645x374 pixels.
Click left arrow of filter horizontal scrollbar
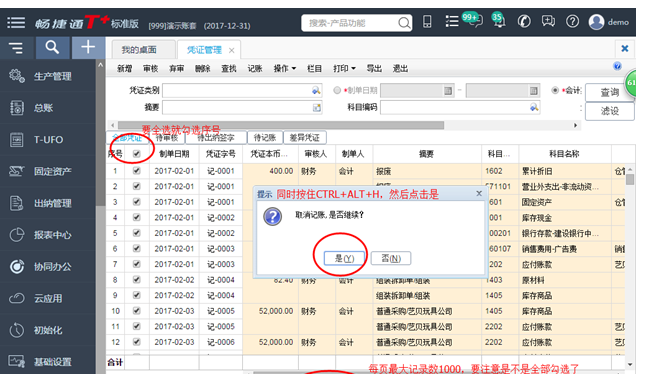112,125
